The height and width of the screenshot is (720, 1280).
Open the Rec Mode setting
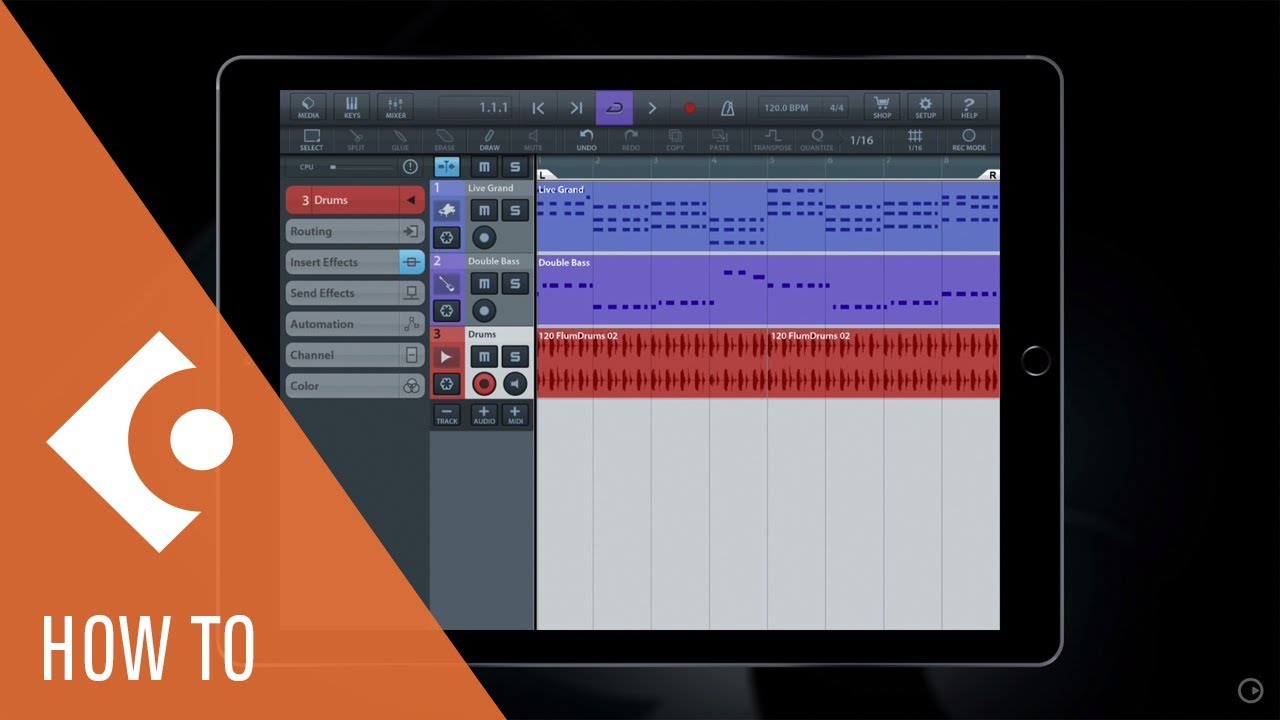coord(968,140)
